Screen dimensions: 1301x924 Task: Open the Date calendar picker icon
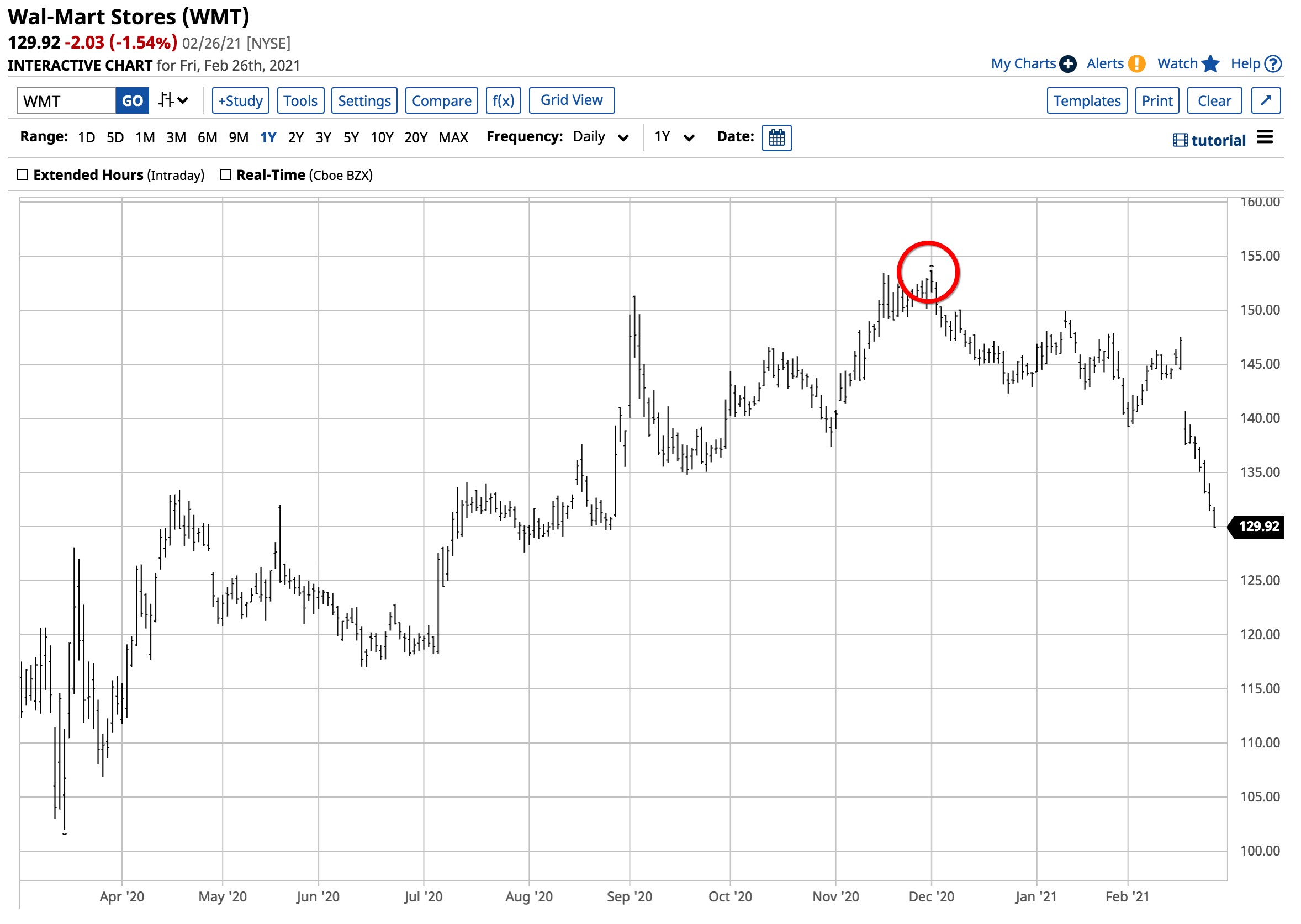(x=776, y=137)
